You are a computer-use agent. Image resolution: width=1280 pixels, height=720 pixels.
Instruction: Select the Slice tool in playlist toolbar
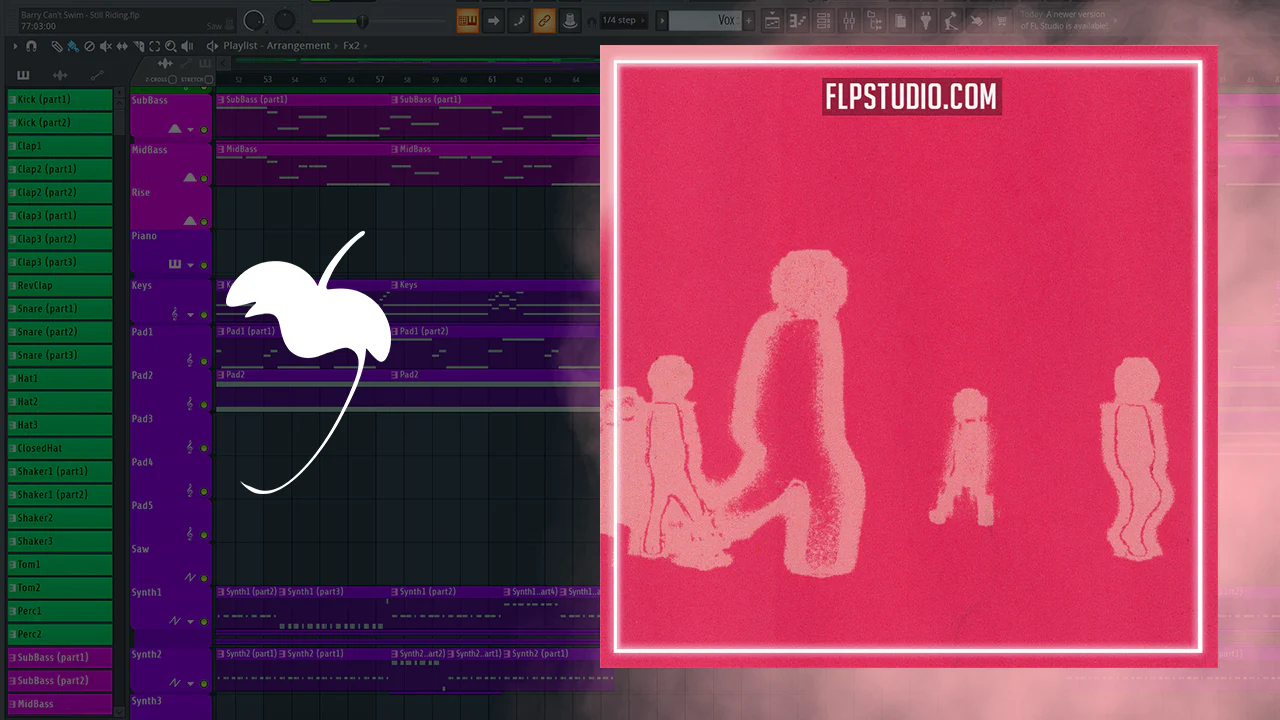pos(139,46)
